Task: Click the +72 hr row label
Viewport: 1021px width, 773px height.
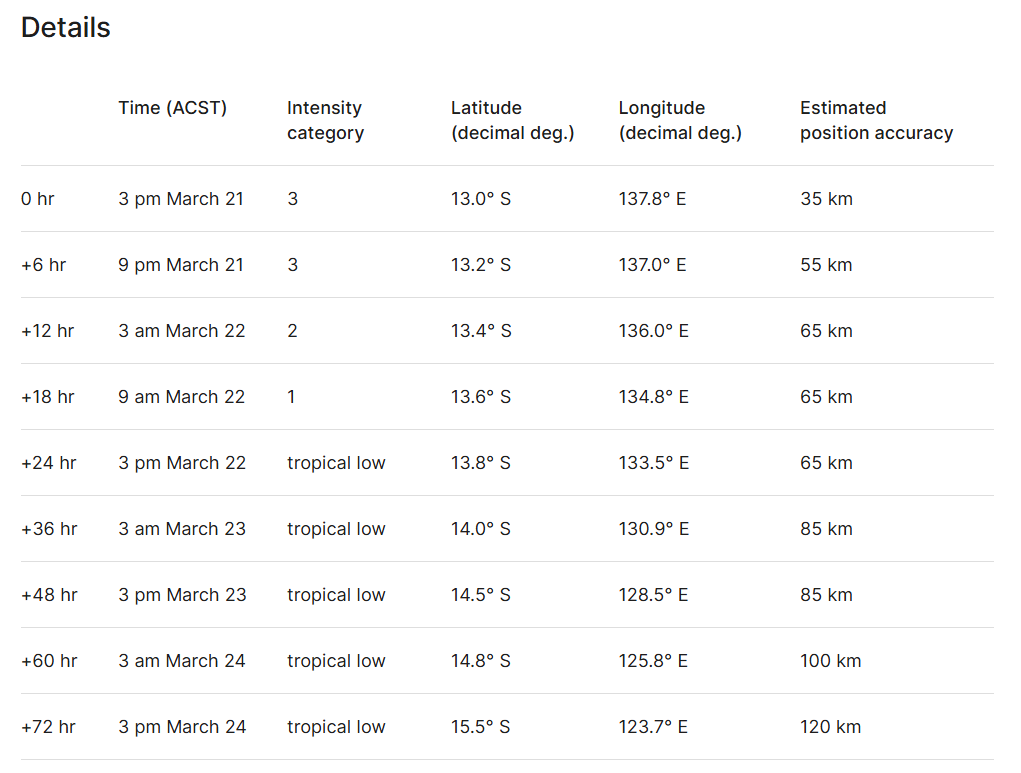Action: point(48,727)
